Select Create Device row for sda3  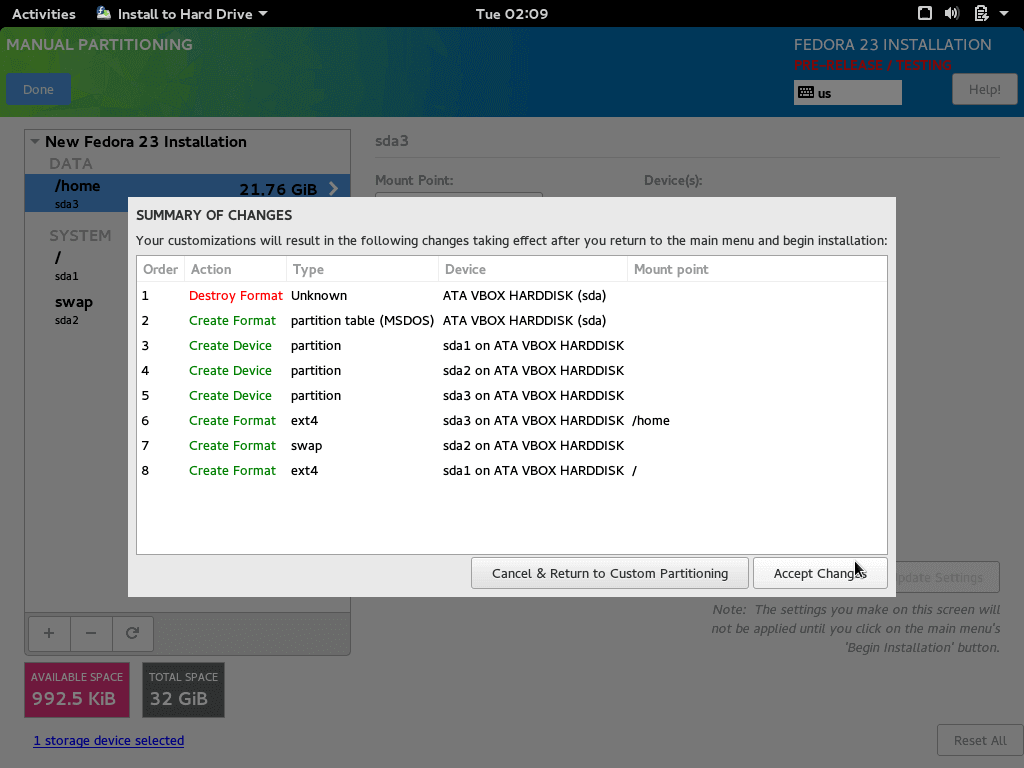511,396
